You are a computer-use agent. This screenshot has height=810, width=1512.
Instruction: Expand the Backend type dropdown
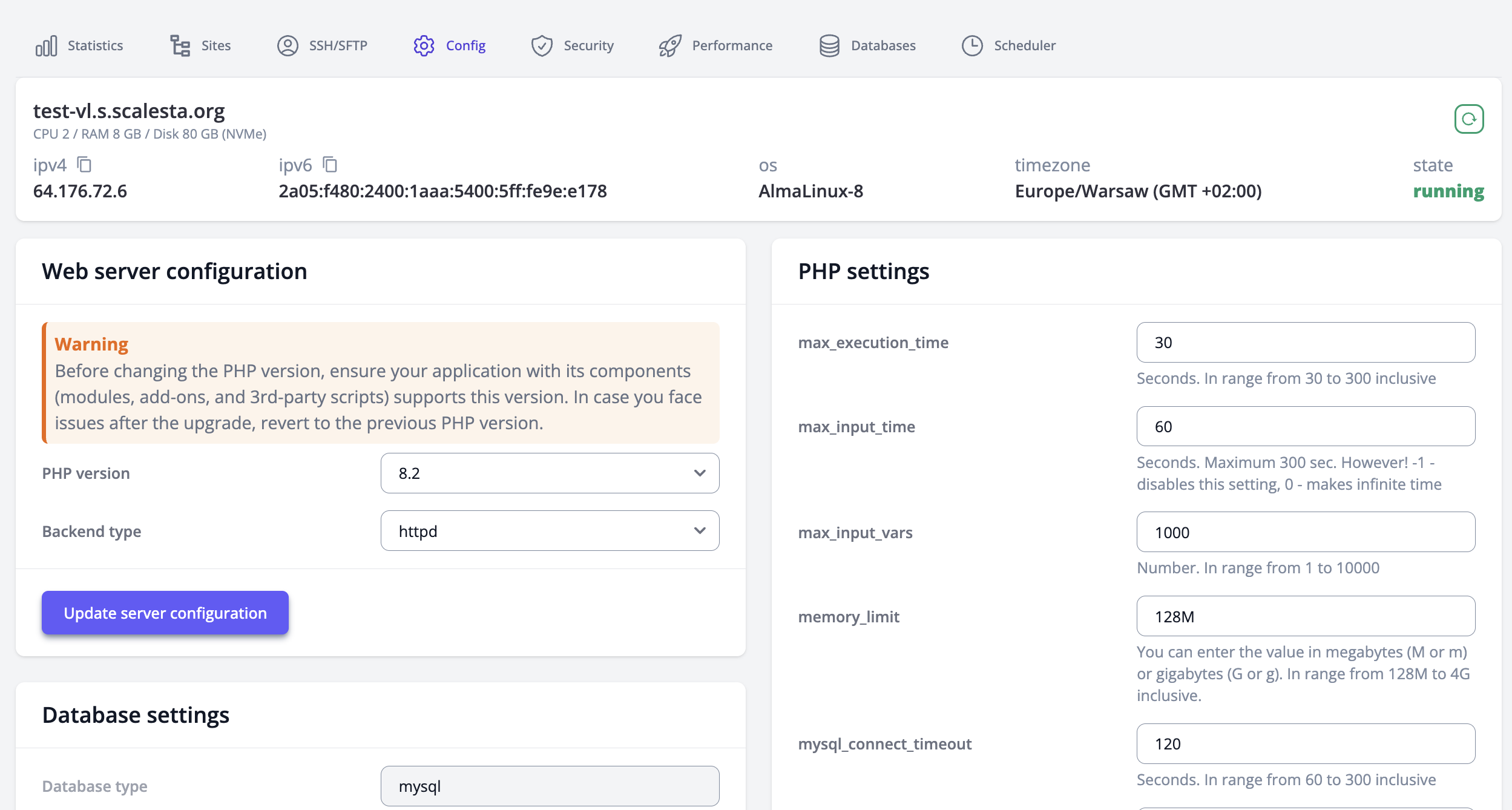[x=550, y=531]
